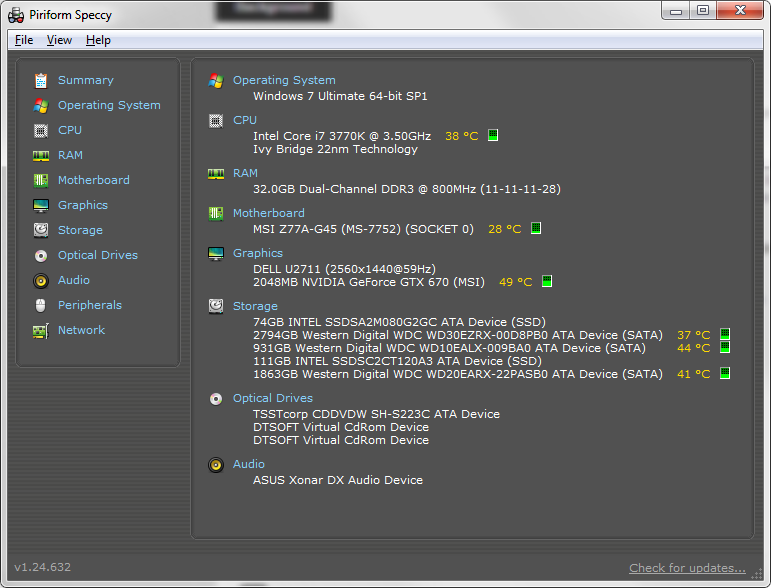Open the Summary sidebar icon
The width and height of the screenshot is (771, 588).
41,80
